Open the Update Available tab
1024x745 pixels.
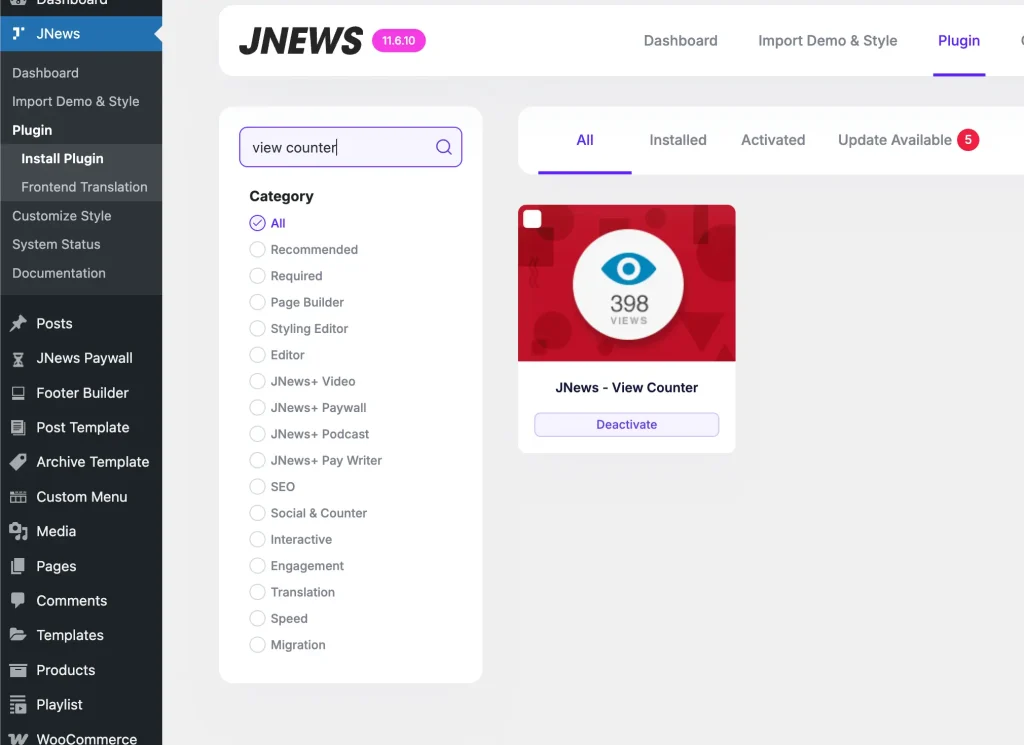point(895,140)
